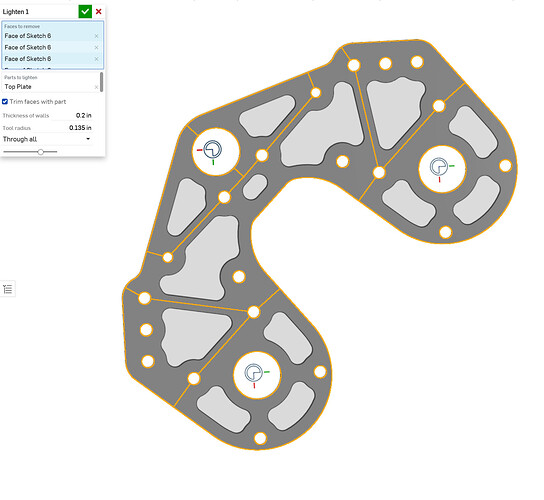The height and width of the screenshot is (500, 544).
Task: Select first Face of Sketch 6 item
Action: click(x=28, y=36)
